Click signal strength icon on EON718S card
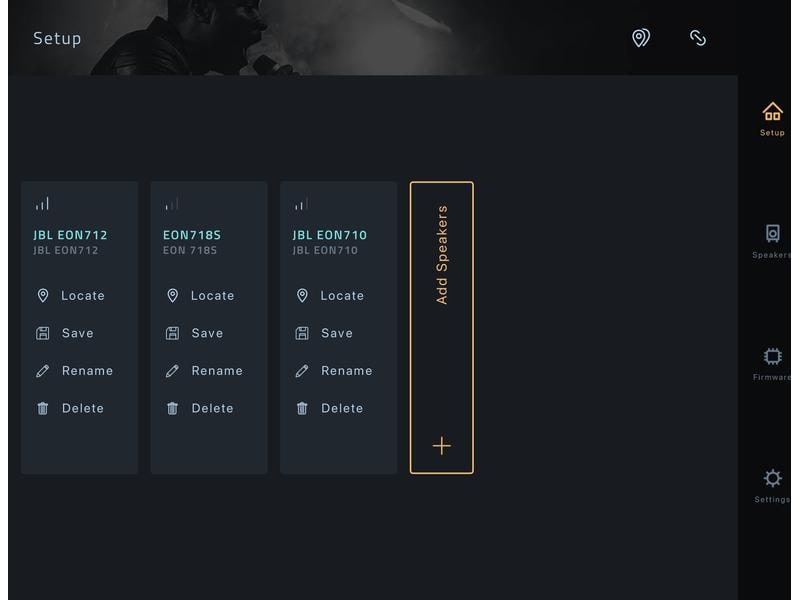Screen dimensions: 800x600 pyautogui.click(x=172, y=204)
